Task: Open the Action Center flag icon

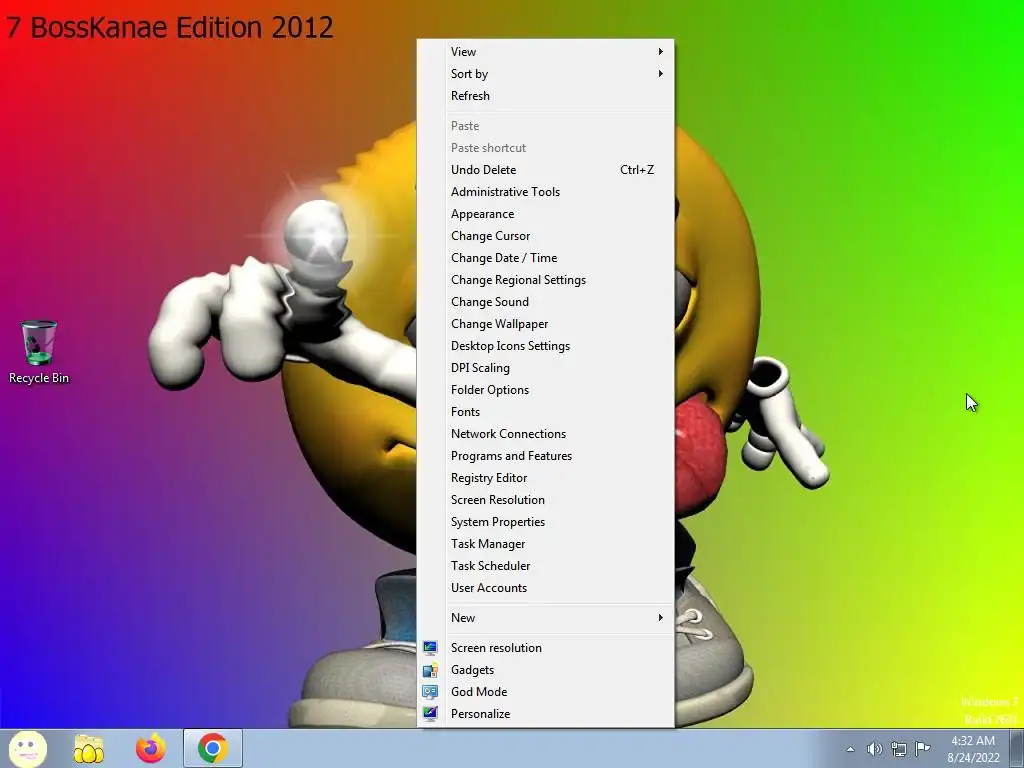Action: click(x=922, y=748)
